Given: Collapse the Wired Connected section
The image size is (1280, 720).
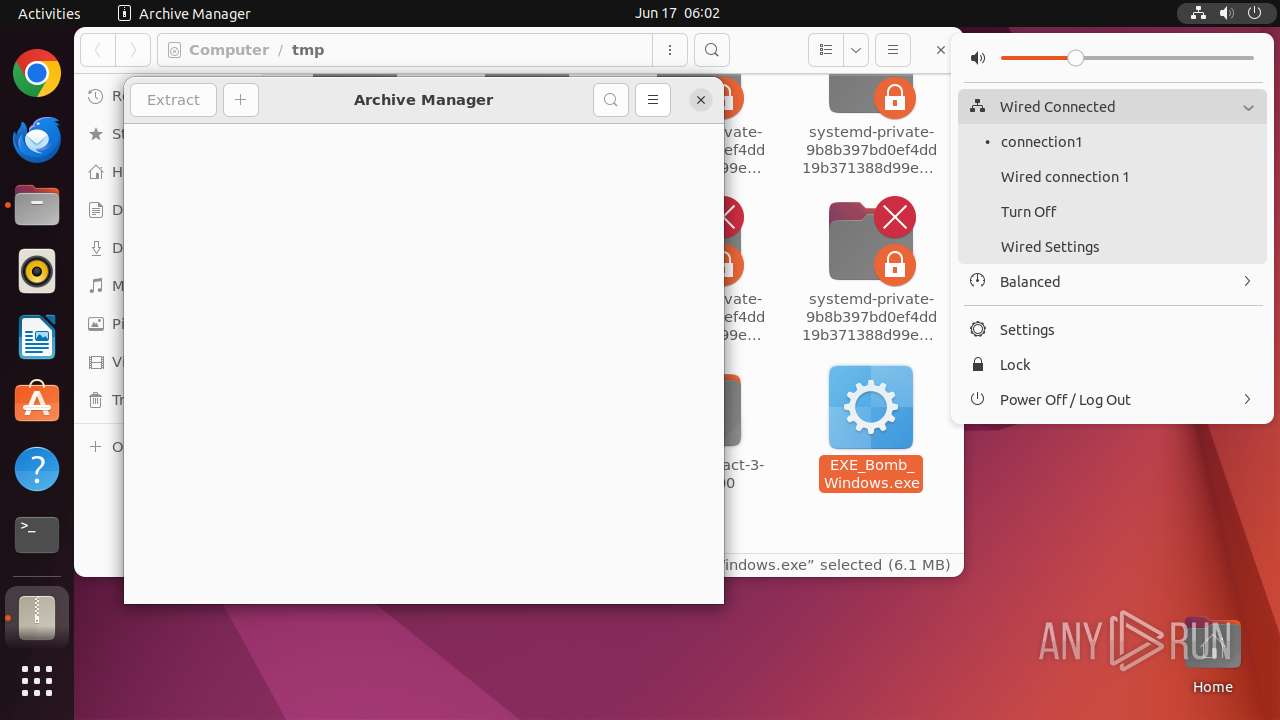Looking at the screenshot, I should (x=1112, y=107).
